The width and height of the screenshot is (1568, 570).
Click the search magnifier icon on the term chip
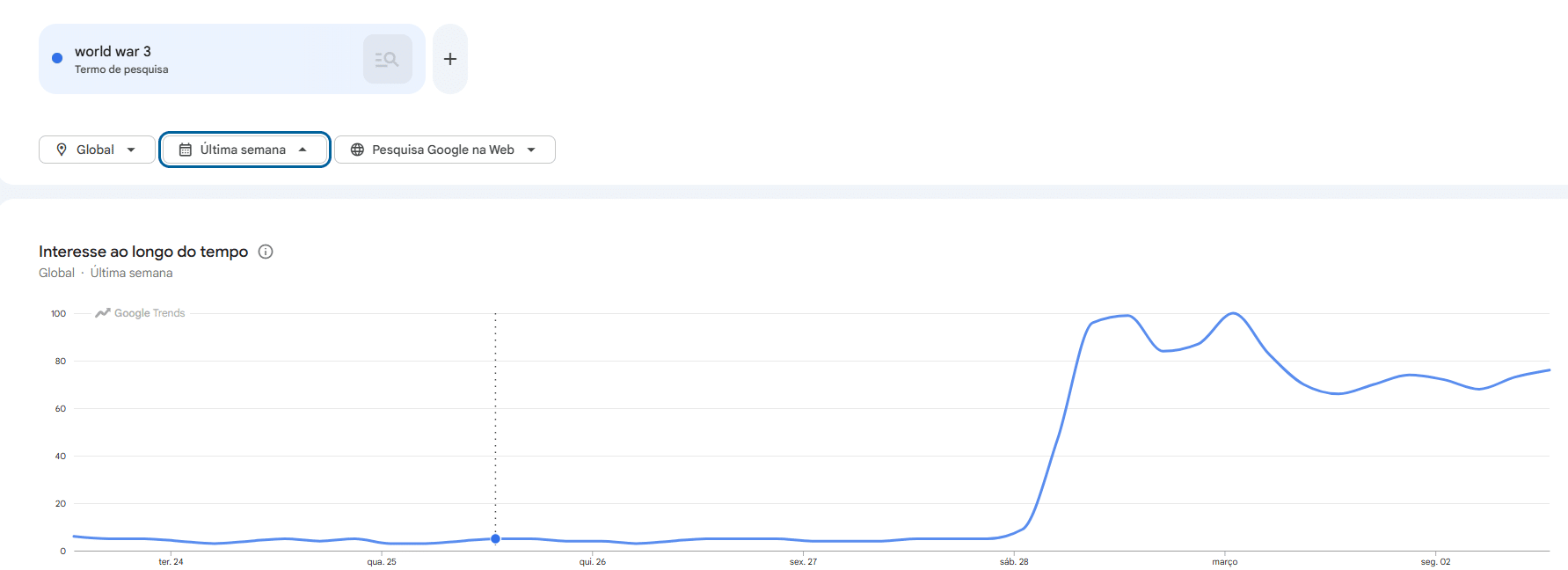point(387,58)
